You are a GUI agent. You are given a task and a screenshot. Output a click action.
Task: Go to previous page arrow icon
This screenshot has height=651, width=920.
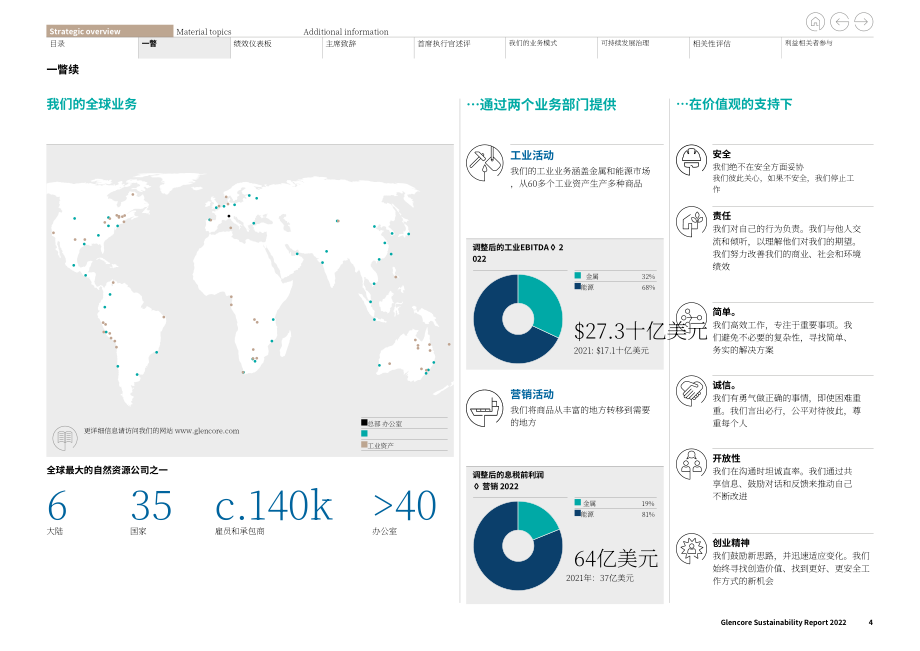tap(840, 22)
